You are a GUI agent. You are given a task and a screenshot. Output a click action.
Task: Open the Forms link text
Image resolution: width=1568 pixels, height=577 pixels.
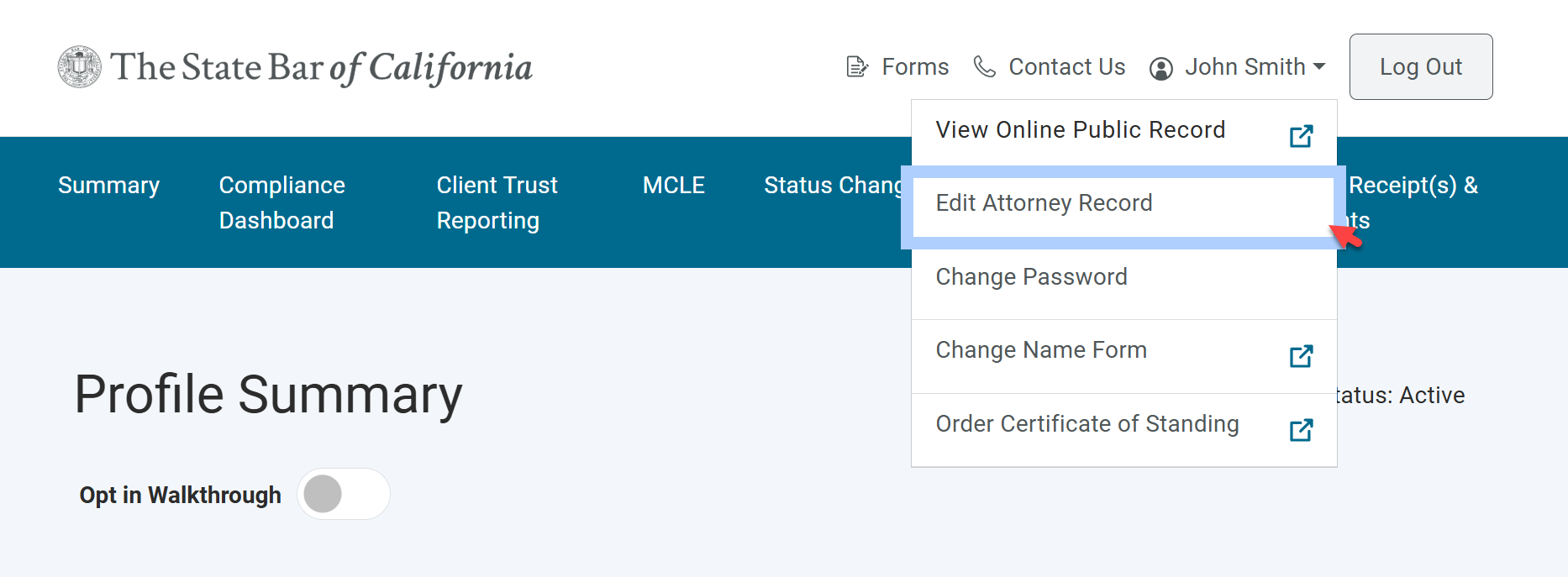[915, 67]
